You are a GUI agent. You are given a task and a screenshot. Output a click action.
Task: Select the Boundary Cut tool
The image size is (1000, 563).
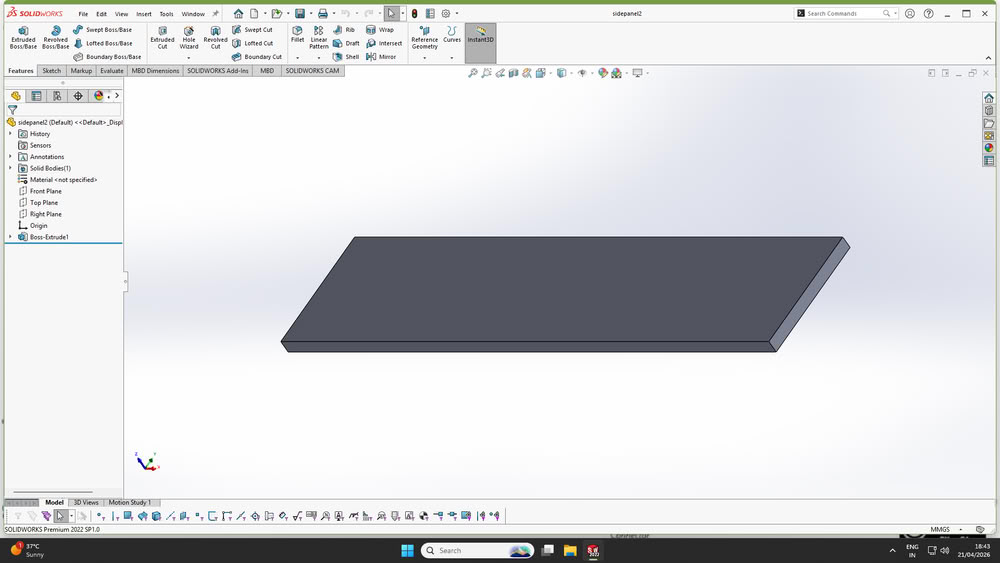coord(256,57)
